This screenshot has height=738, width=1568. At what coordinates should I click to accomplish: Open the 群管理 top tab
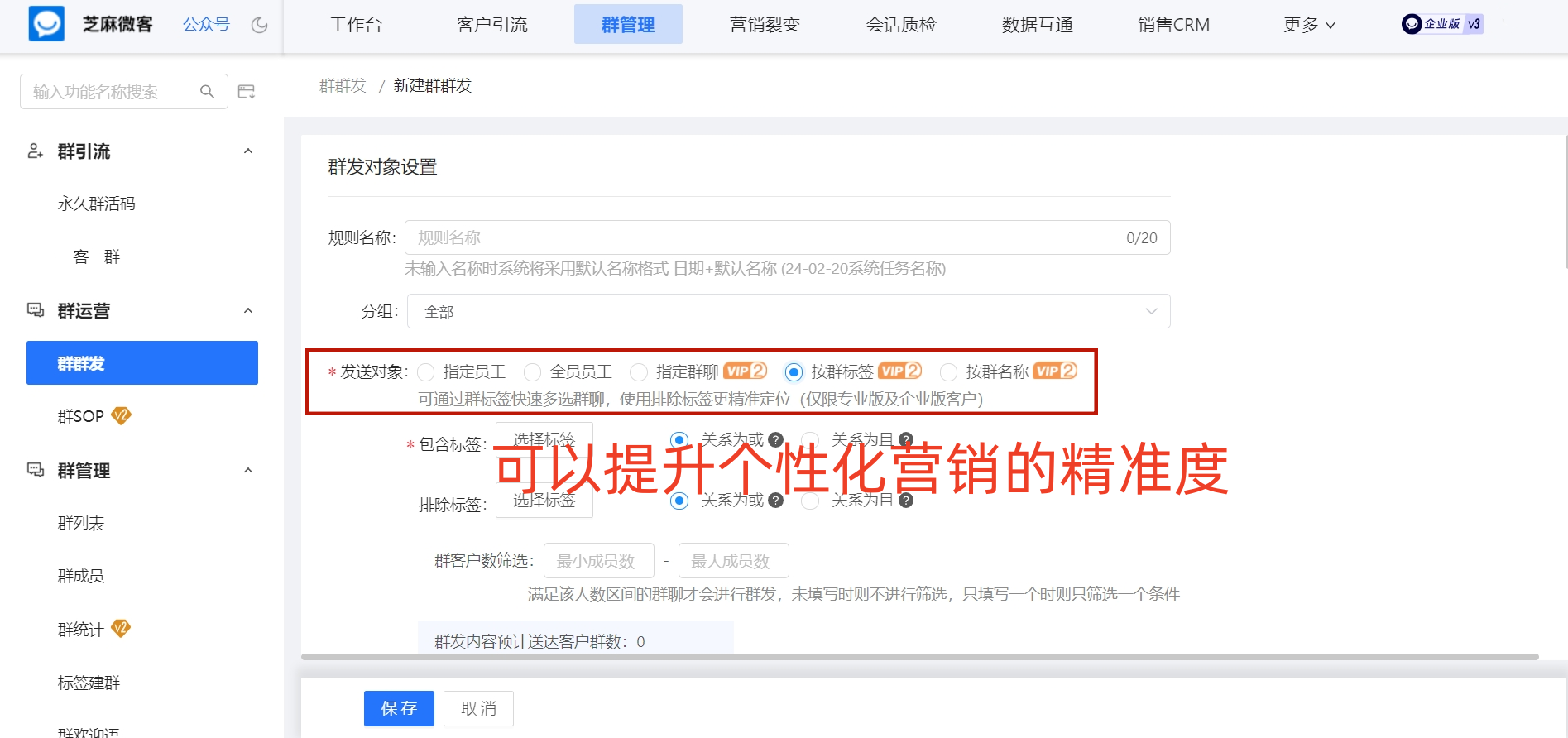[628, 25]
